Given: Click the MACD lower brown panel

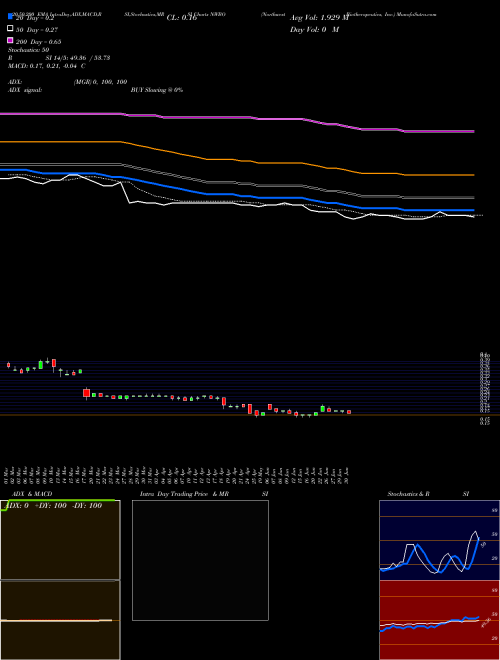Looking at the screenshot, I should (x=60, y=620).
